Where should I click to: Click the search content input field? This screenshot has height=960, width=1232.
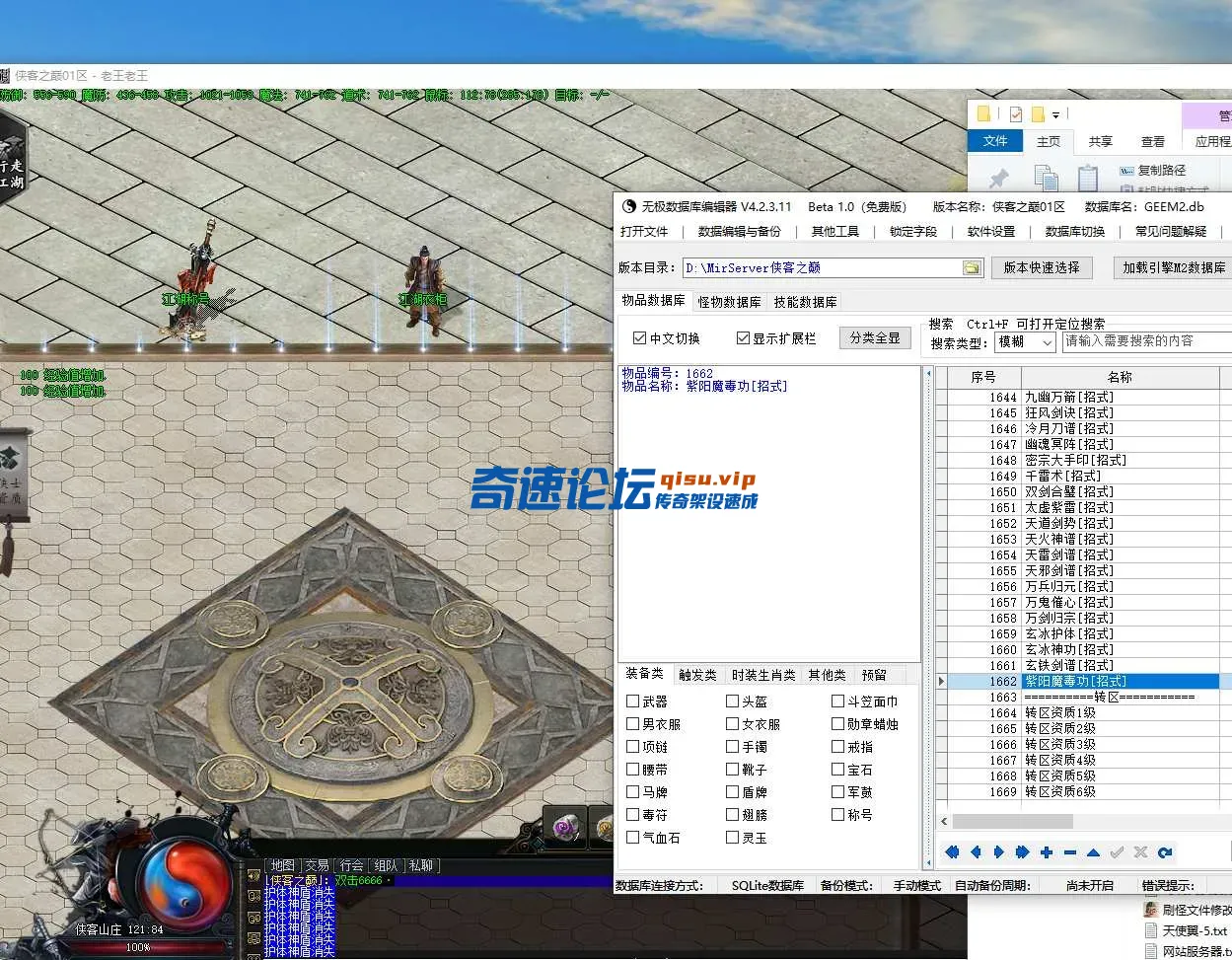coord(1147,341)
